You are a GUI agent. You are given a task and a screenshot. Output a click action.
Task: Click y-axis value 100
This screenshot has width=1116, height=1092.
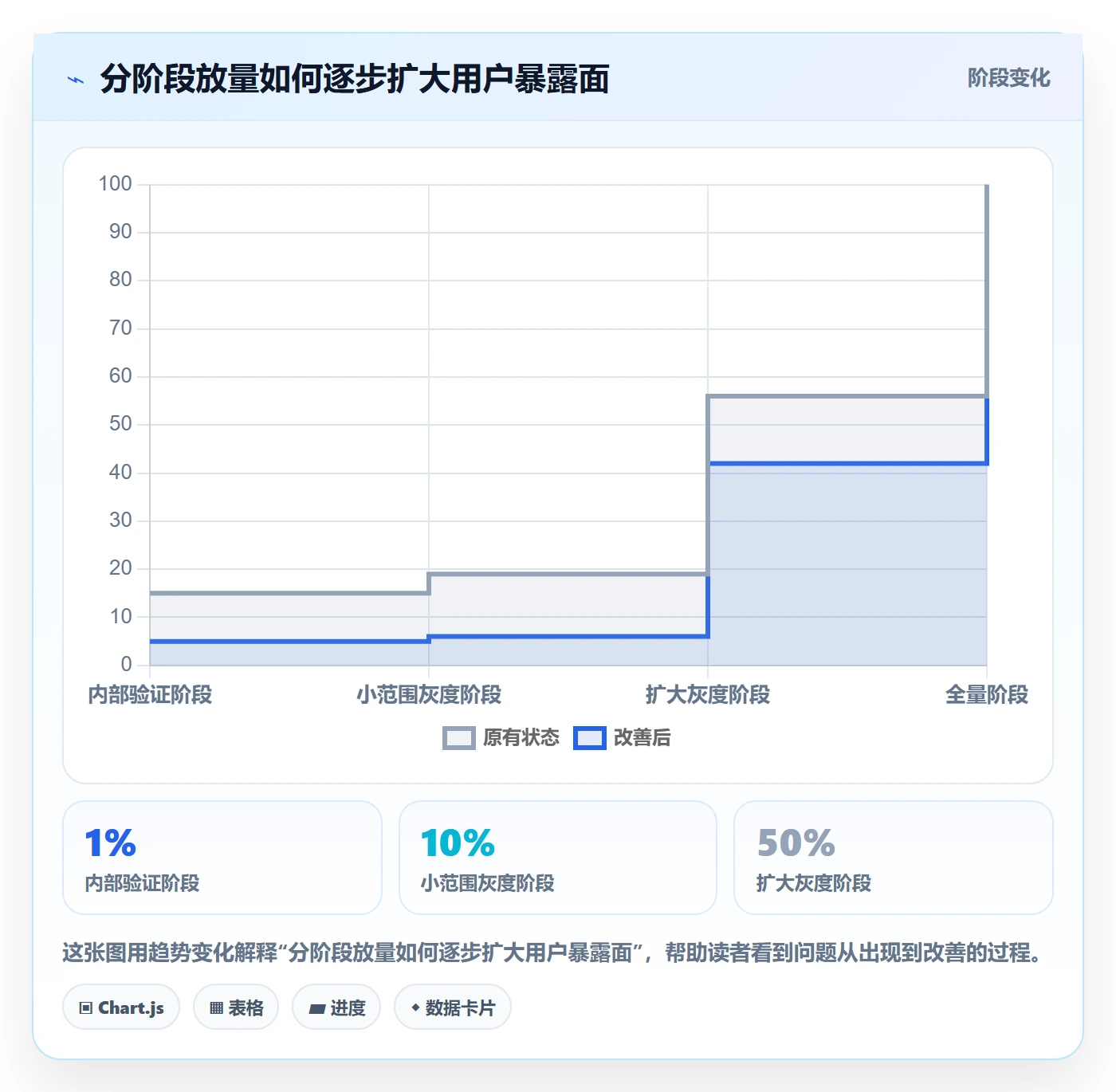pyautogui.click(x=115, y=184)
